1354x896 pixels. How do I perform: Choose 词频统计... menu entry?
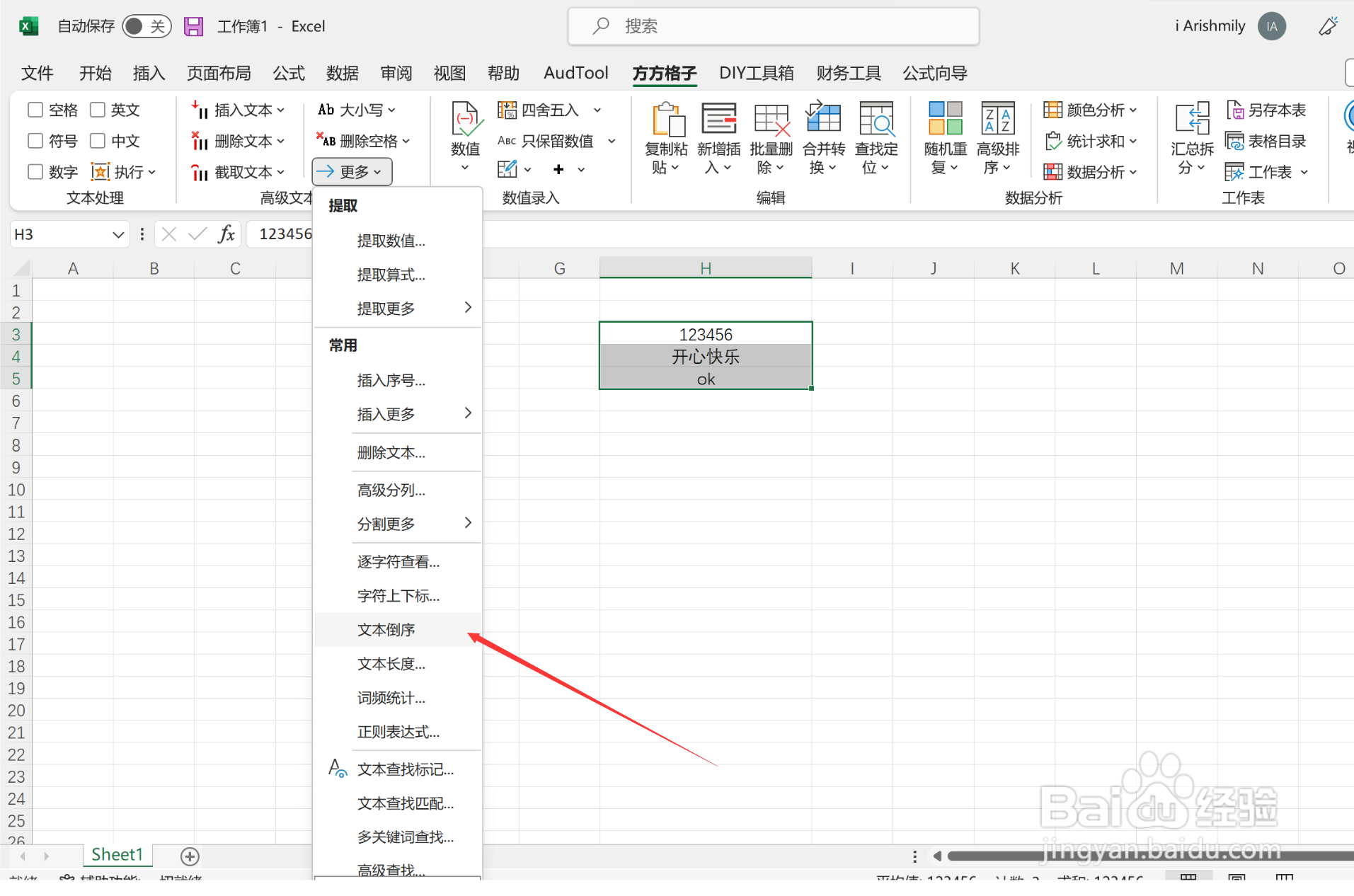(398, 697)
